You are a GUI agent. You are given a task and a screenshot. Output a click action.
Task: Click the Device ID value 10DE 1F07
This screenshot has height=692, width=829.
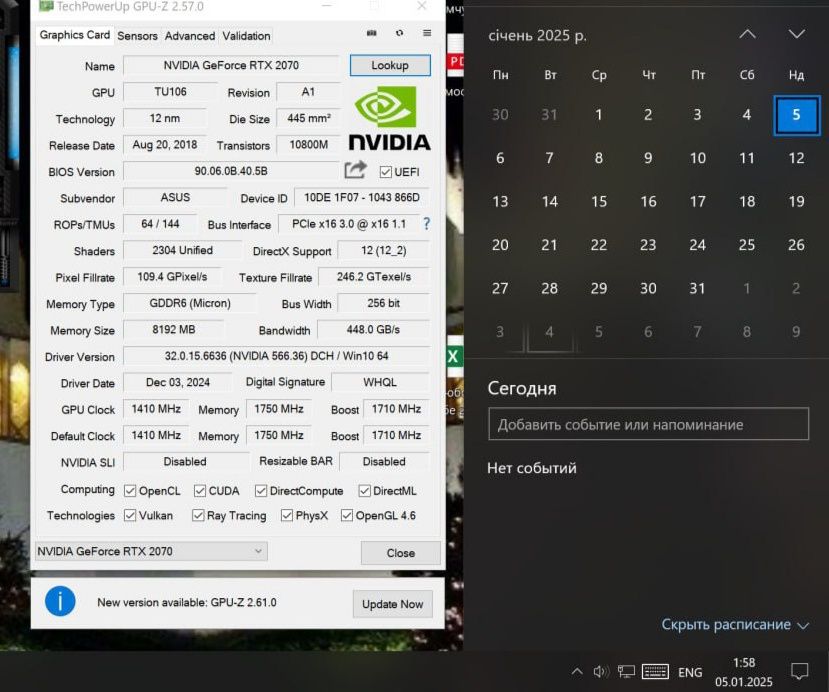tap(362, 198)
